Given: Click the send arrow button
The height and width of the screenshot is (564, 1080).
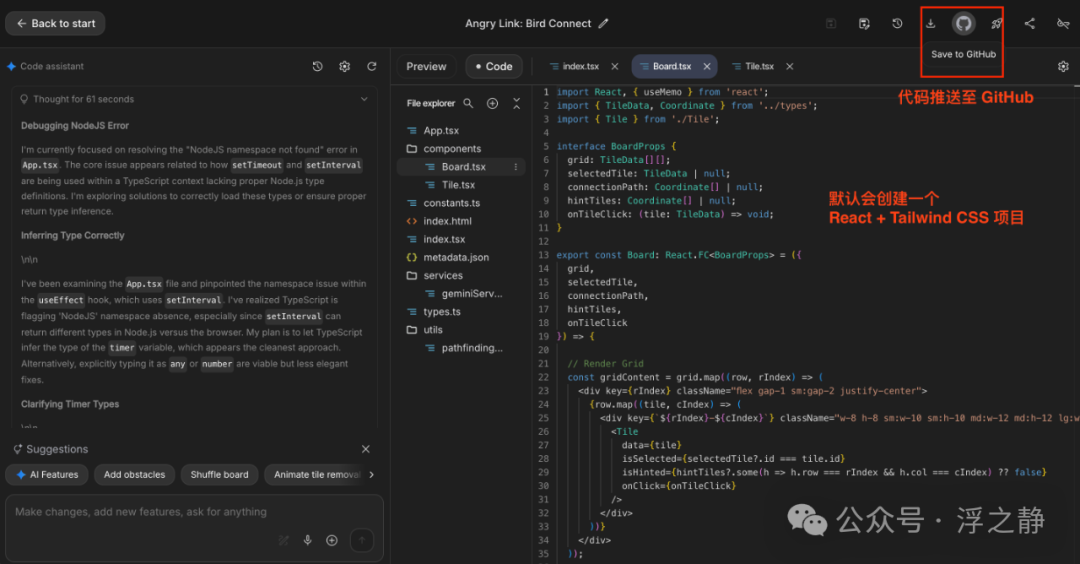Looking at the screenshot, I should 362,540.
